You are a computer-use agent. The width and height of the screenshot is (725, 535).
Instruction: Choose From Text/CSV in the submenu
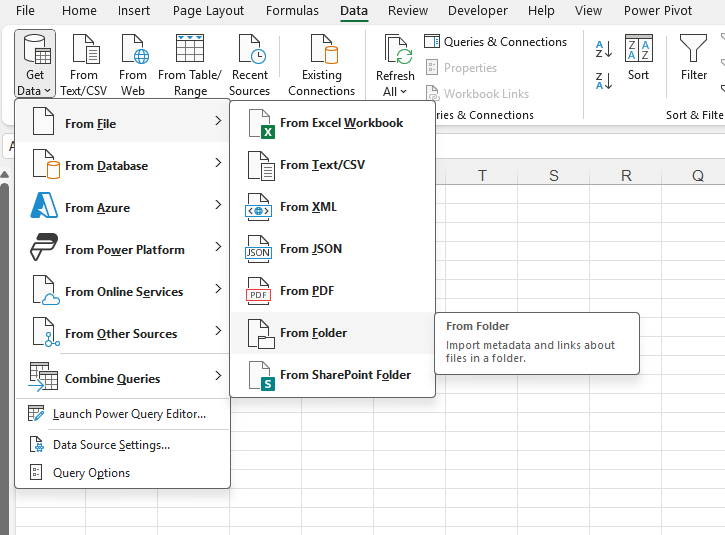[x=332, y=165]
